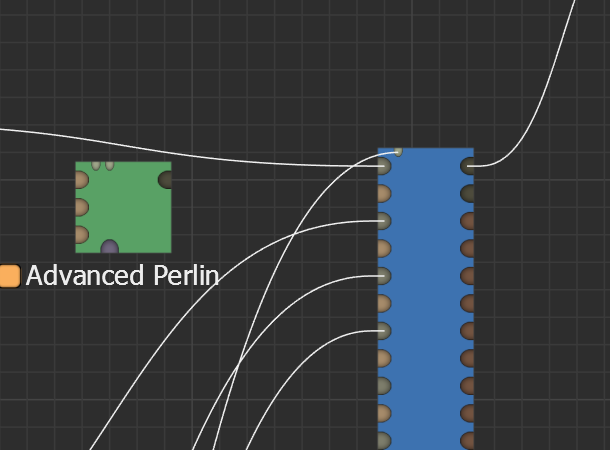Click purple bottom port of Advanced Perlin node
610x450 pixels.
110,247
